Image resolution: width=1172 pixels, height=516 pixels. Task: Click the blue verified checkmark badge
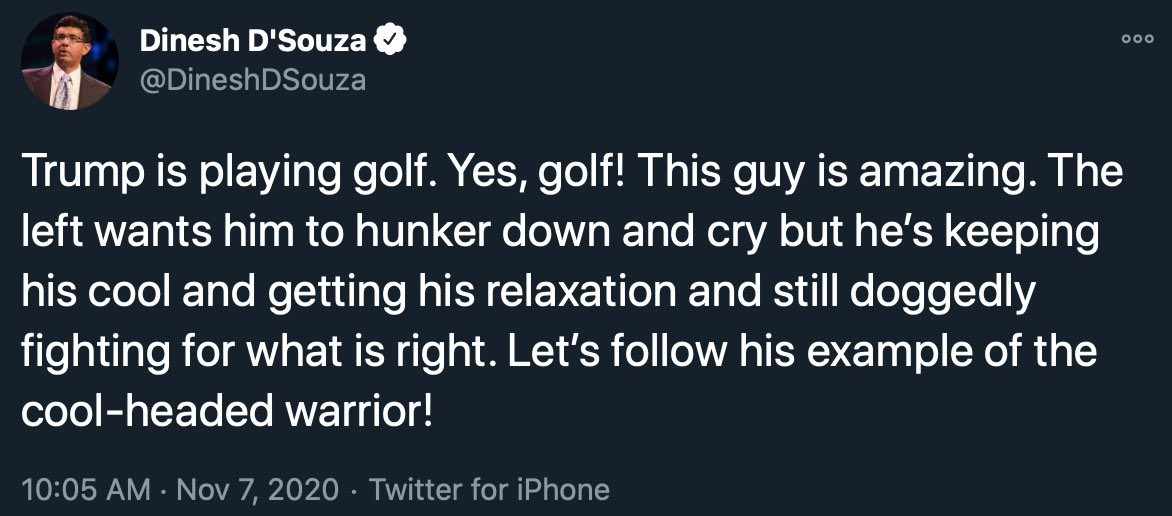click(x=389, y=42)
